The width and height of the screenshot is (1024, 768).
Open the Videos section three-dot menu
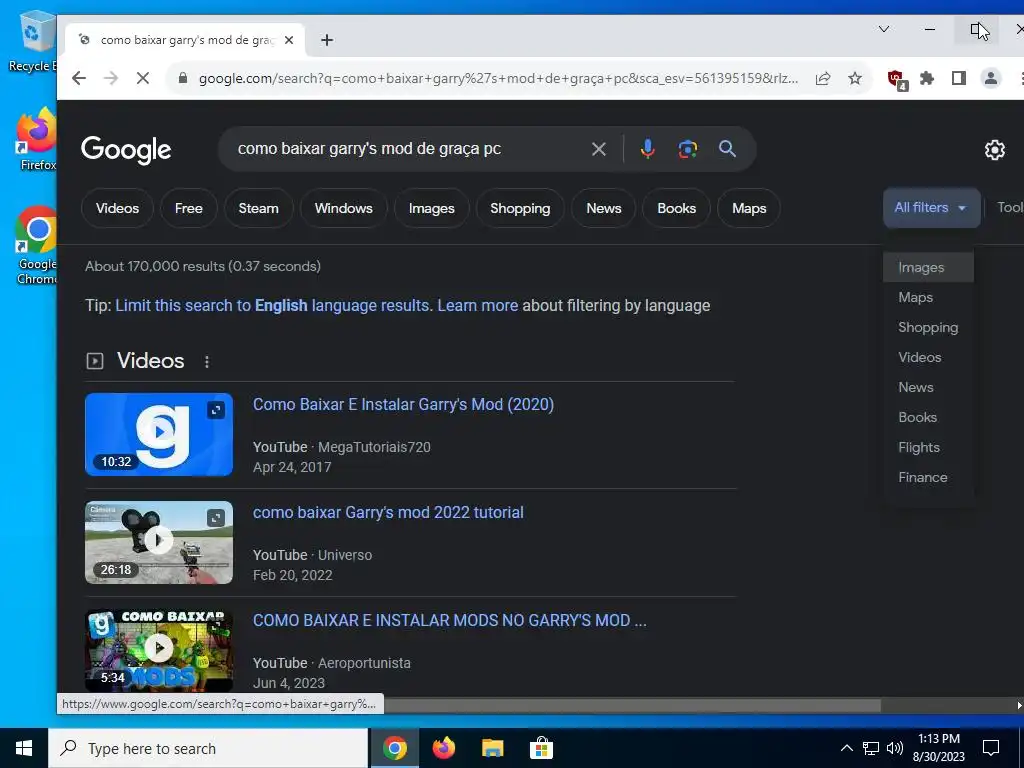[206, 361]
